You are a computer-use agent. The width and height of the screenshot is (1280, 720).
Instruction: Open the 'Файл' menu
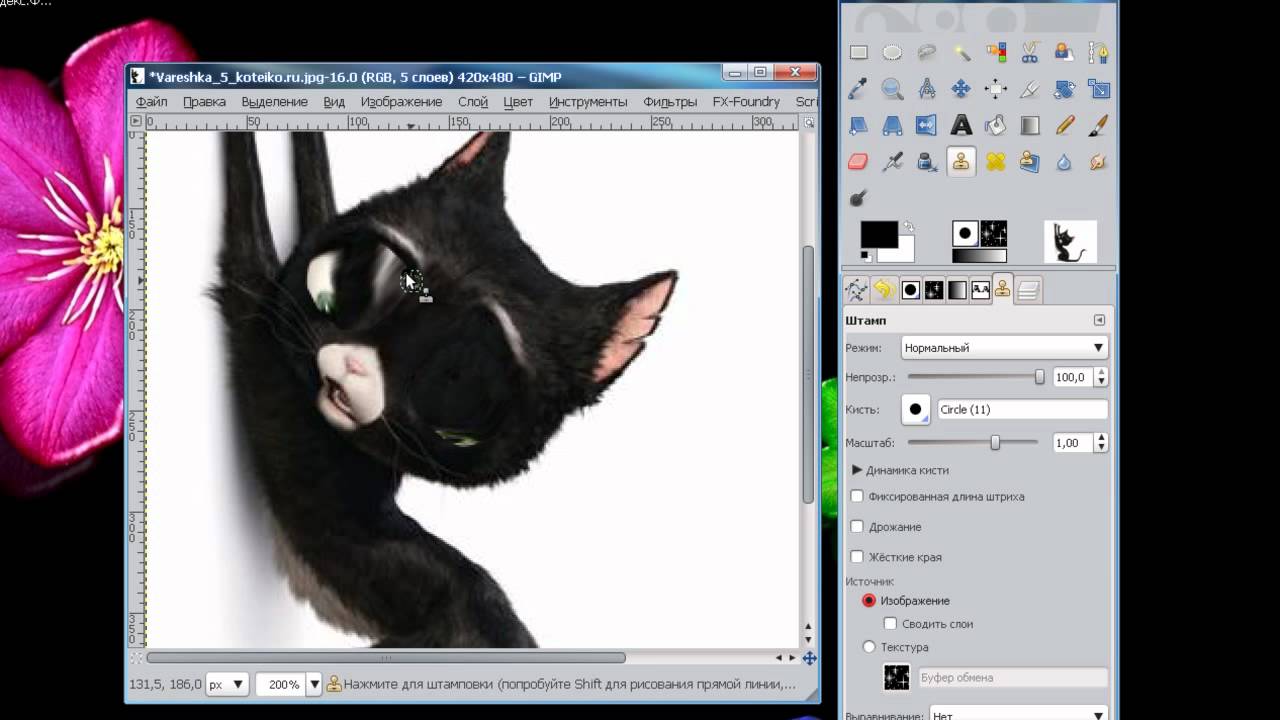tap(151, 102)
